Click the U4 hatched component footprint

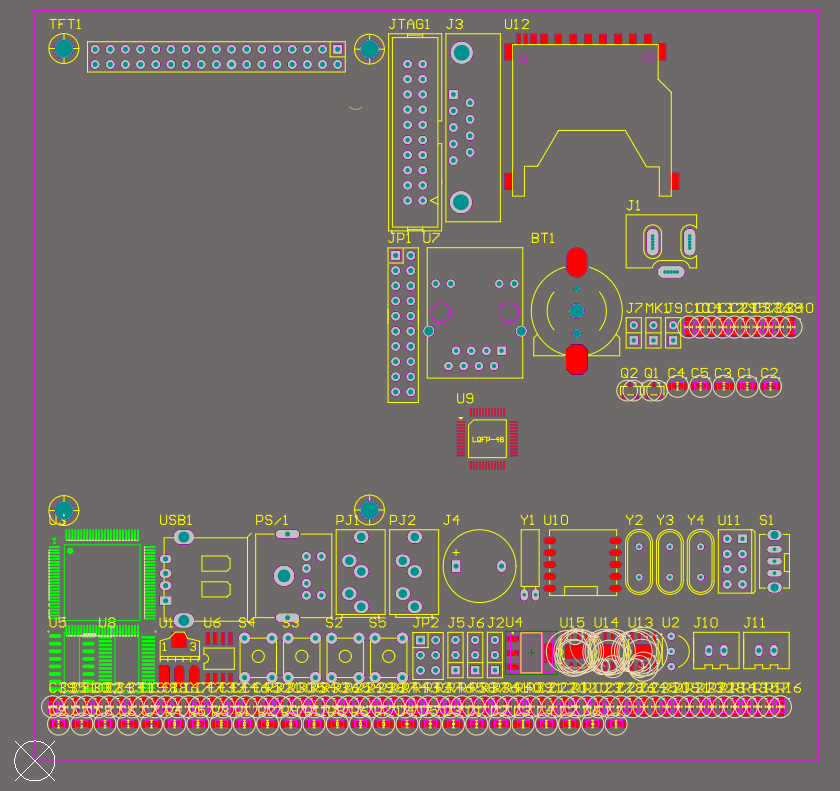pos(531,652)
